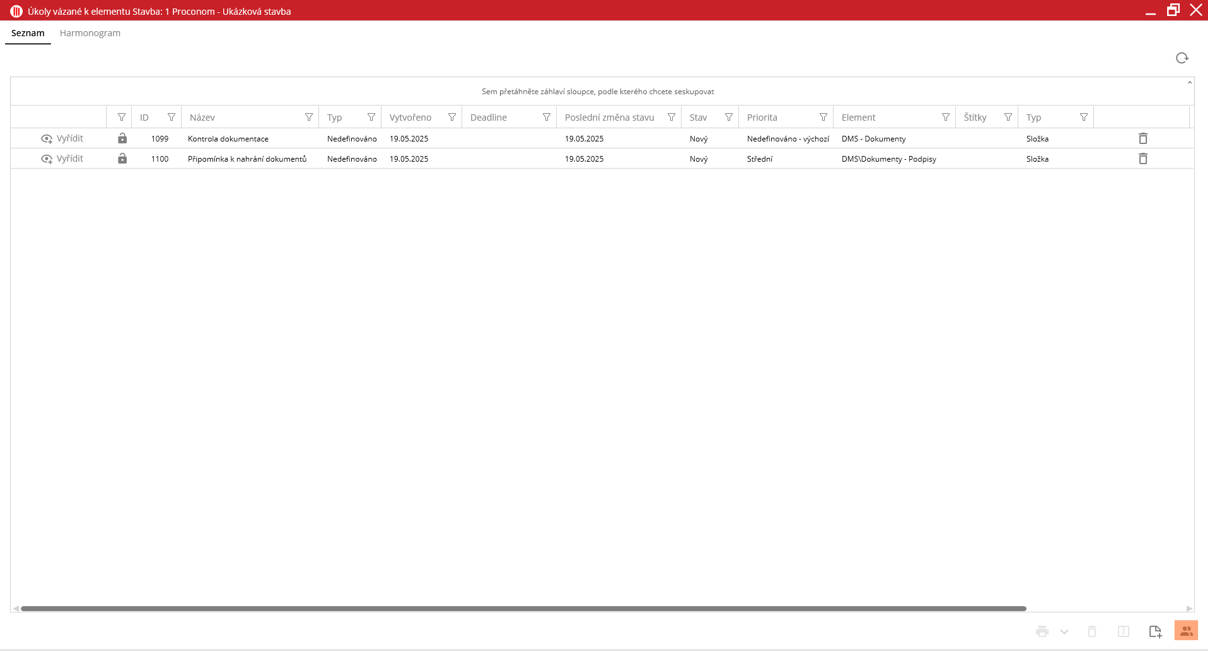Expand the print options chevron arrow
This screenshot has height=651, width=1208.
[1064, 632]
